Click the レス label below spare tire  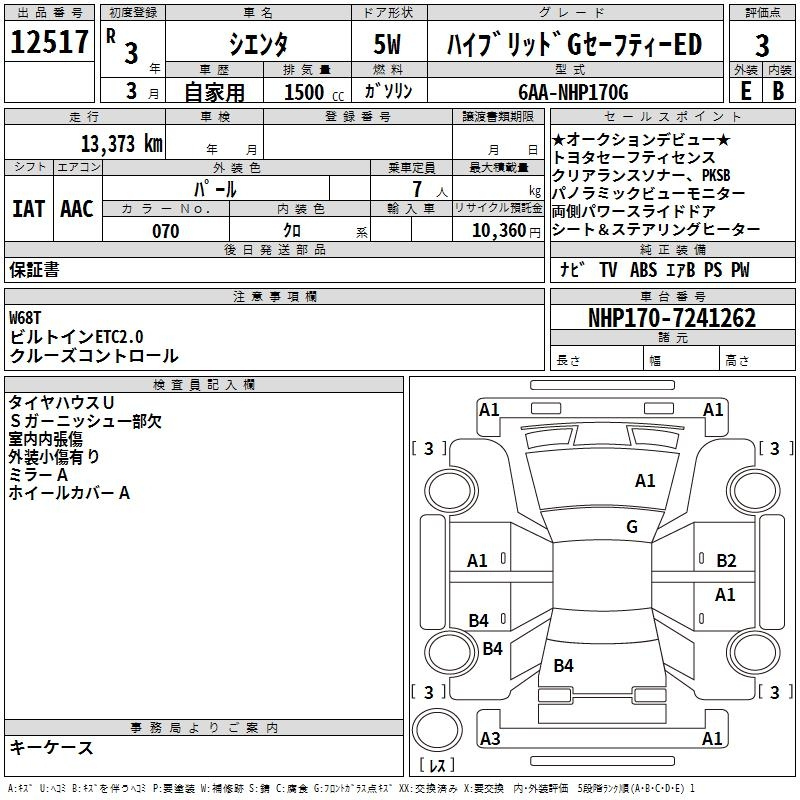coord(437,767)
